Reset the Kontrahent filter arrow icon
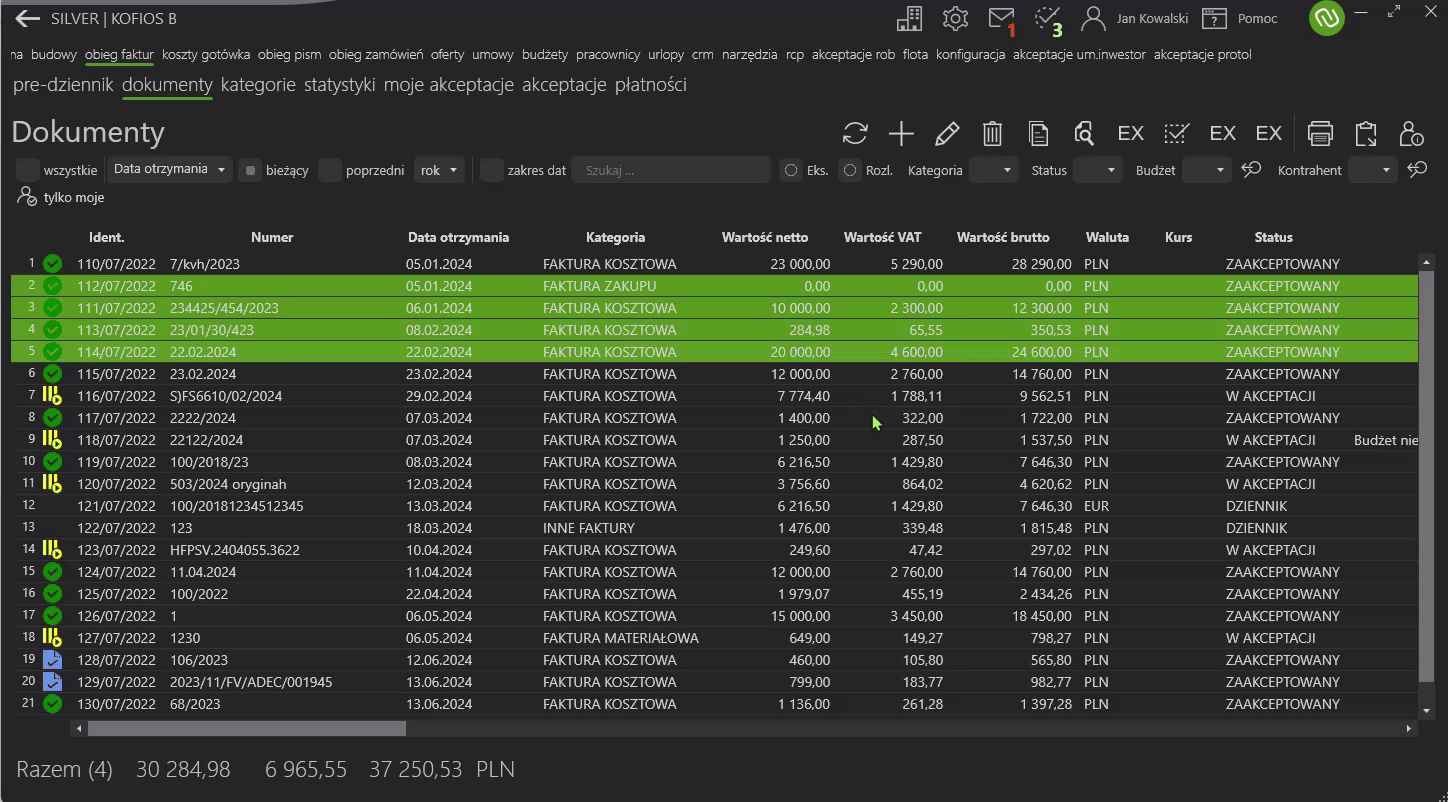The height and width of the screenshot is (802, 1448). (1417, 170)
